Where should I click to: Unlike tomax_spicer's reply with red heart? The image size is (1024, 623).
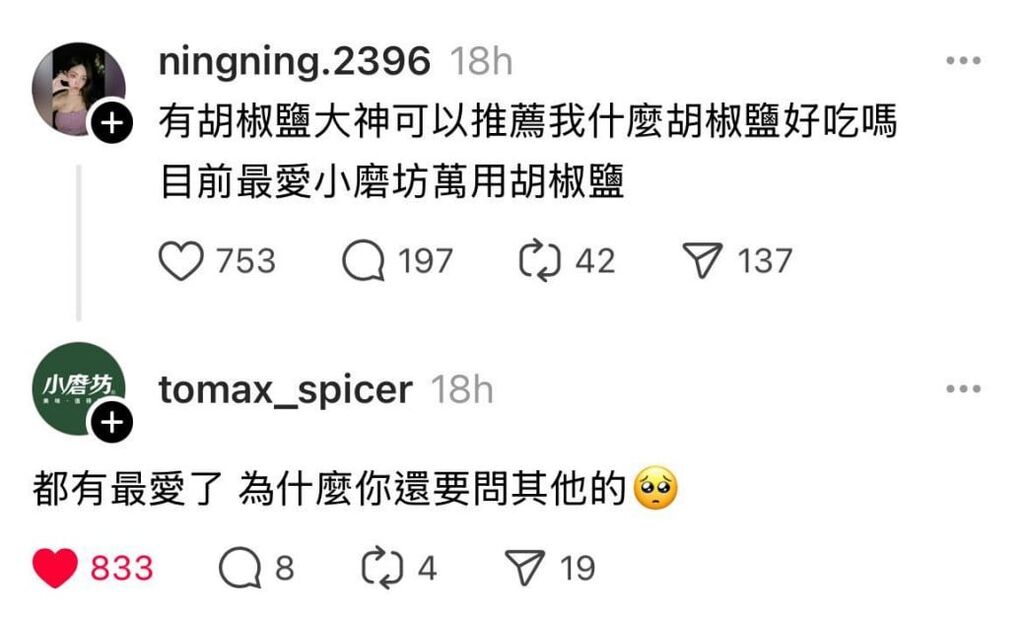click(55, 567)
